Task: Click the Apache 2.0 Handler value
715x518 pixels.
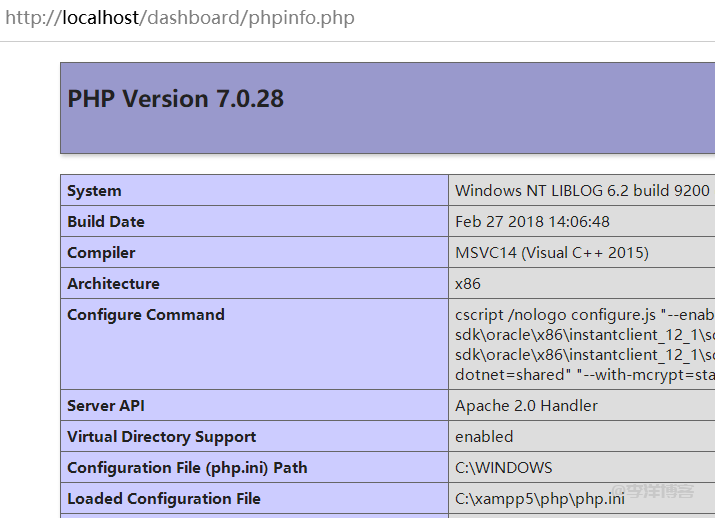Action: click(x=526, y=406)
